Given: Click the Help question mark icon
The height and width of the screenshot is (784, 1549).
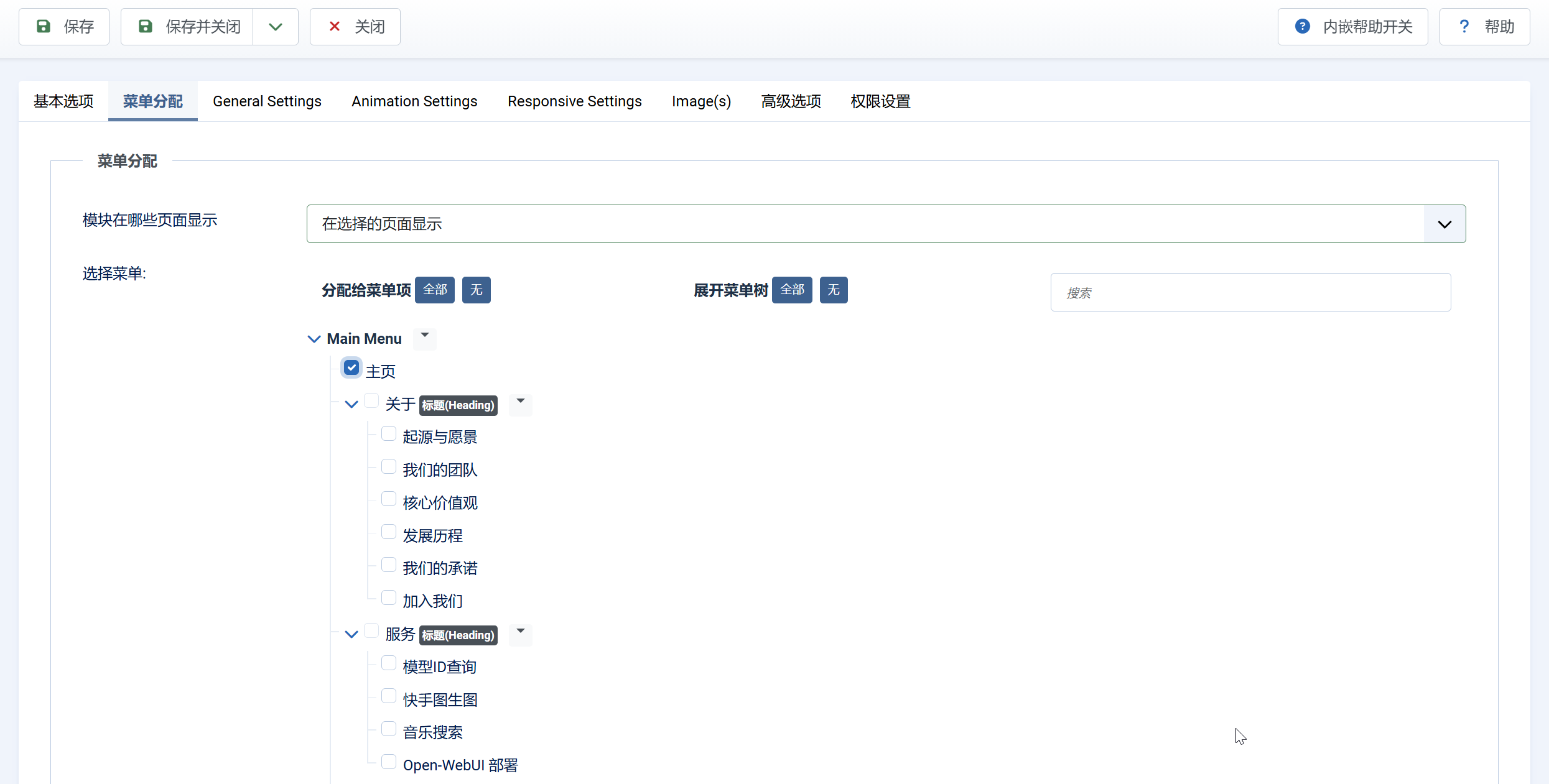Looking at the screenshot, I should click(1464, 26).
